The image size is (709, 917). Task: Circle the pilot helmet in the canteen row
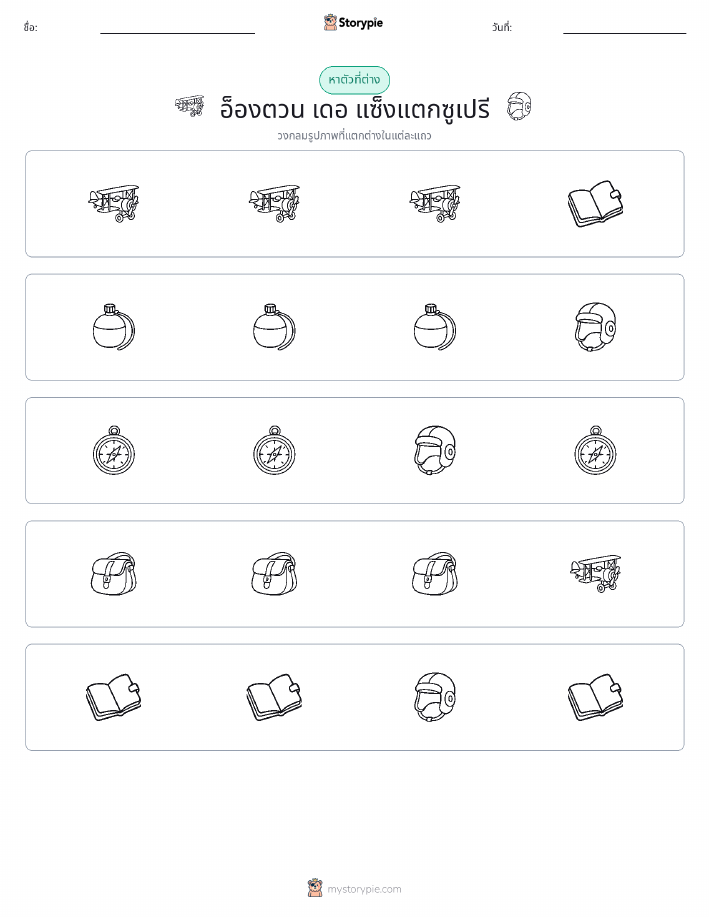[x=596, y=327]
